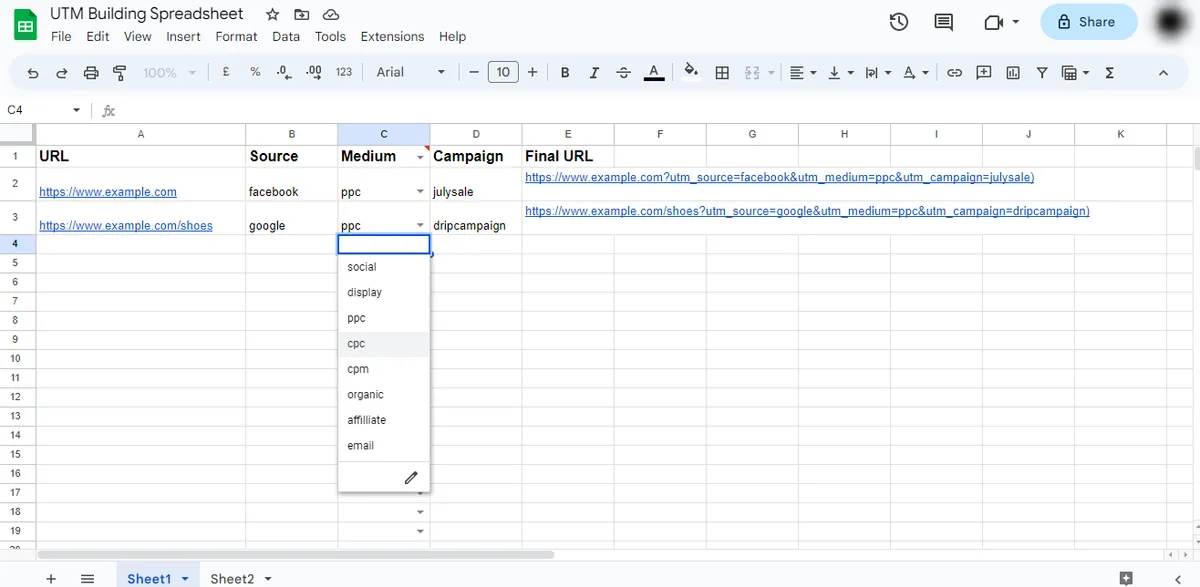This screenshot has height=587, width=1200.
Task: Toggle strikethrough formatting
Action: point(623,72)
